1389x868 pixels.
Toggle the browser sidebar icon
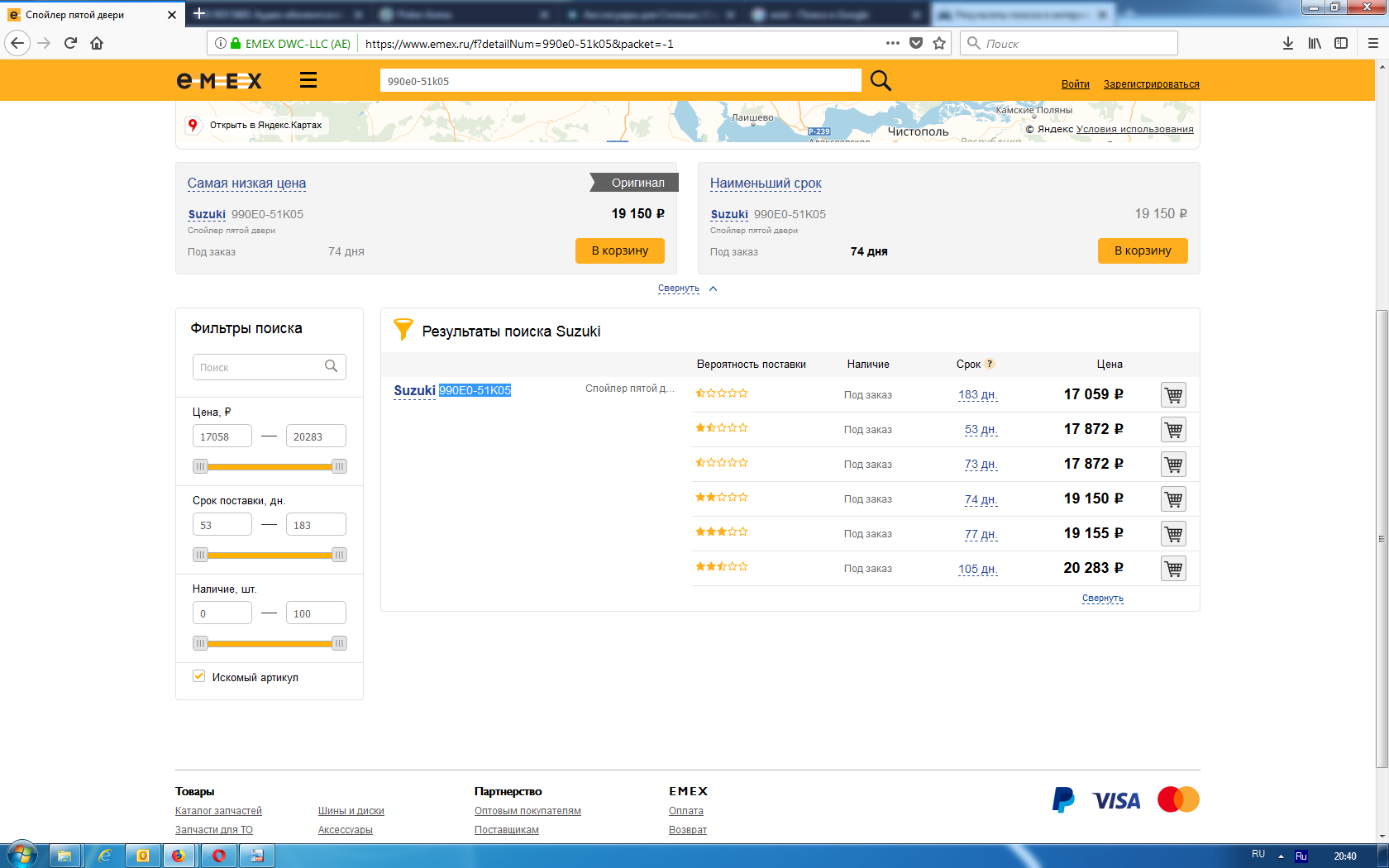[1341, 43]
